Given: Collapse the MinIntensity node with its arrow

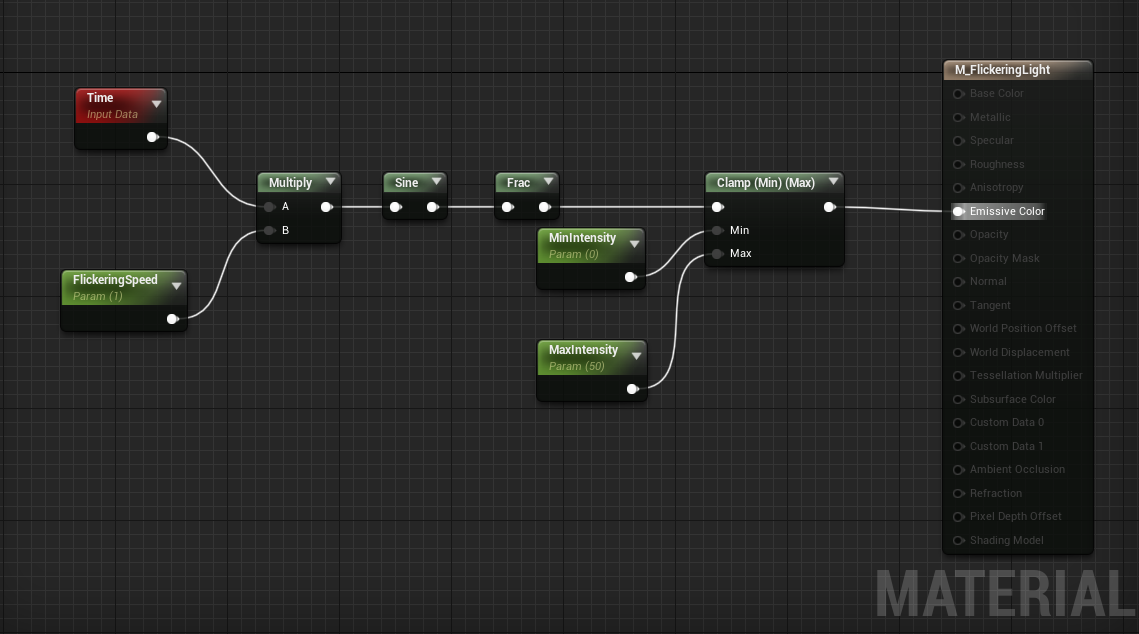Looking at the screenshot, I should [634, 244].
